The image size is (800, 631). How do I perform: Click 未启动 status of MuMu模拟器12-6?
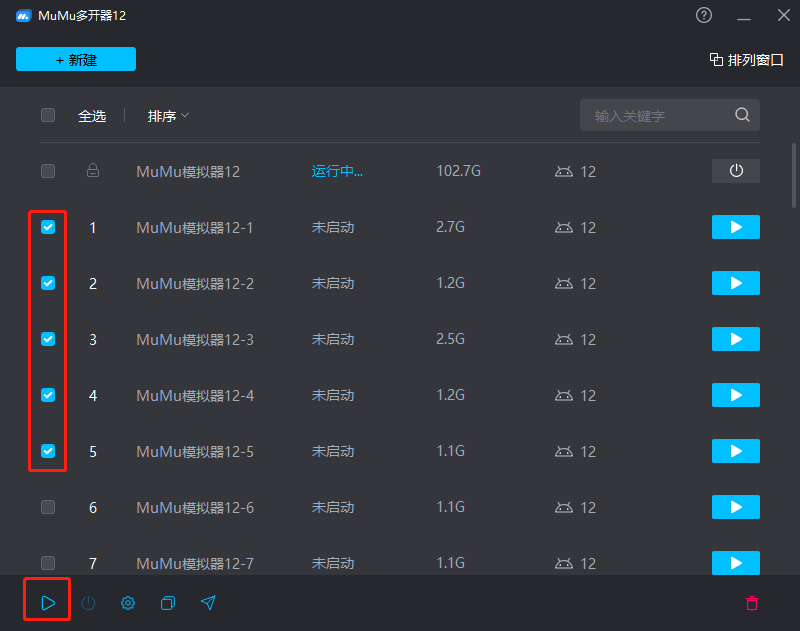point(333,507)
